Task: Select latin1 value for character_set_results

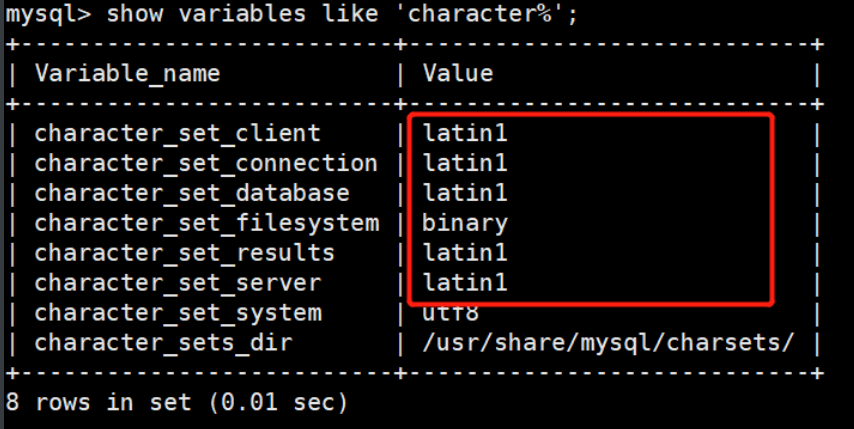Action: tap(465, 253)
